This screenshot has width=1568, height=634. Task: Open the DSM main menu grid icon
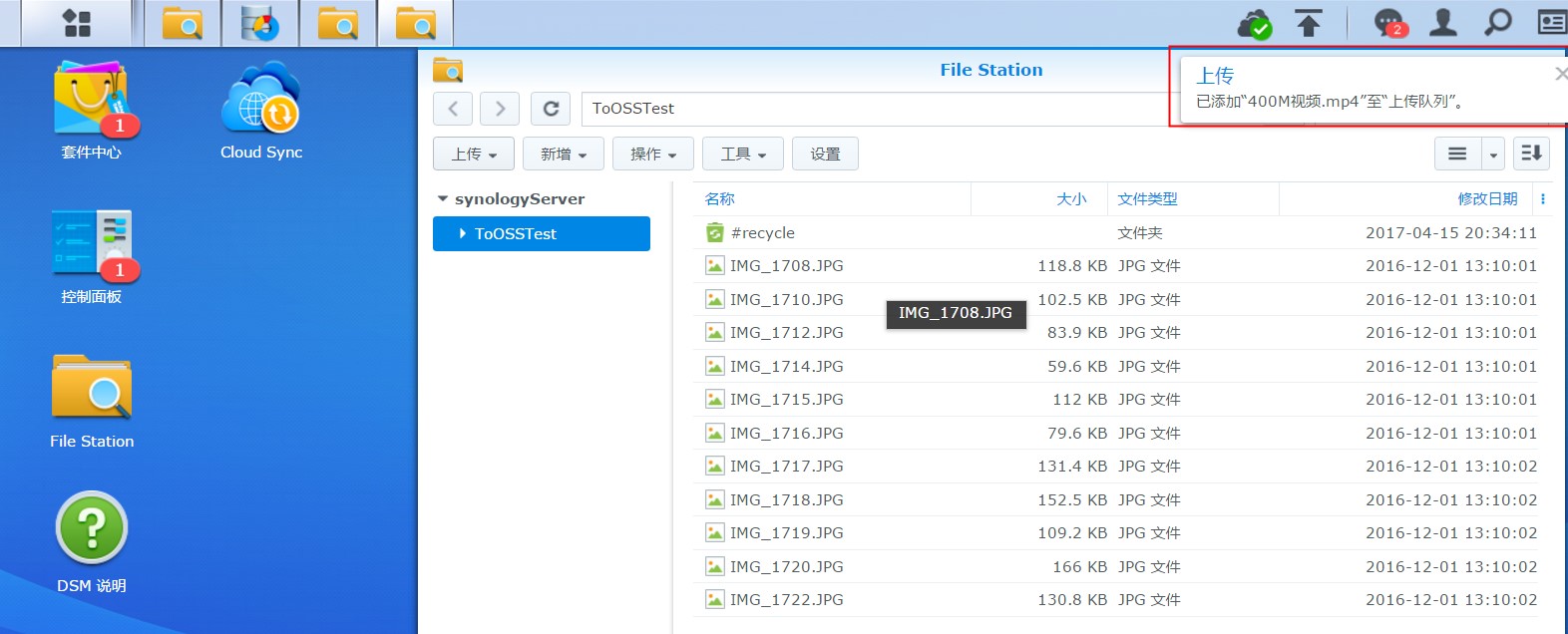[x=77, y=23]
